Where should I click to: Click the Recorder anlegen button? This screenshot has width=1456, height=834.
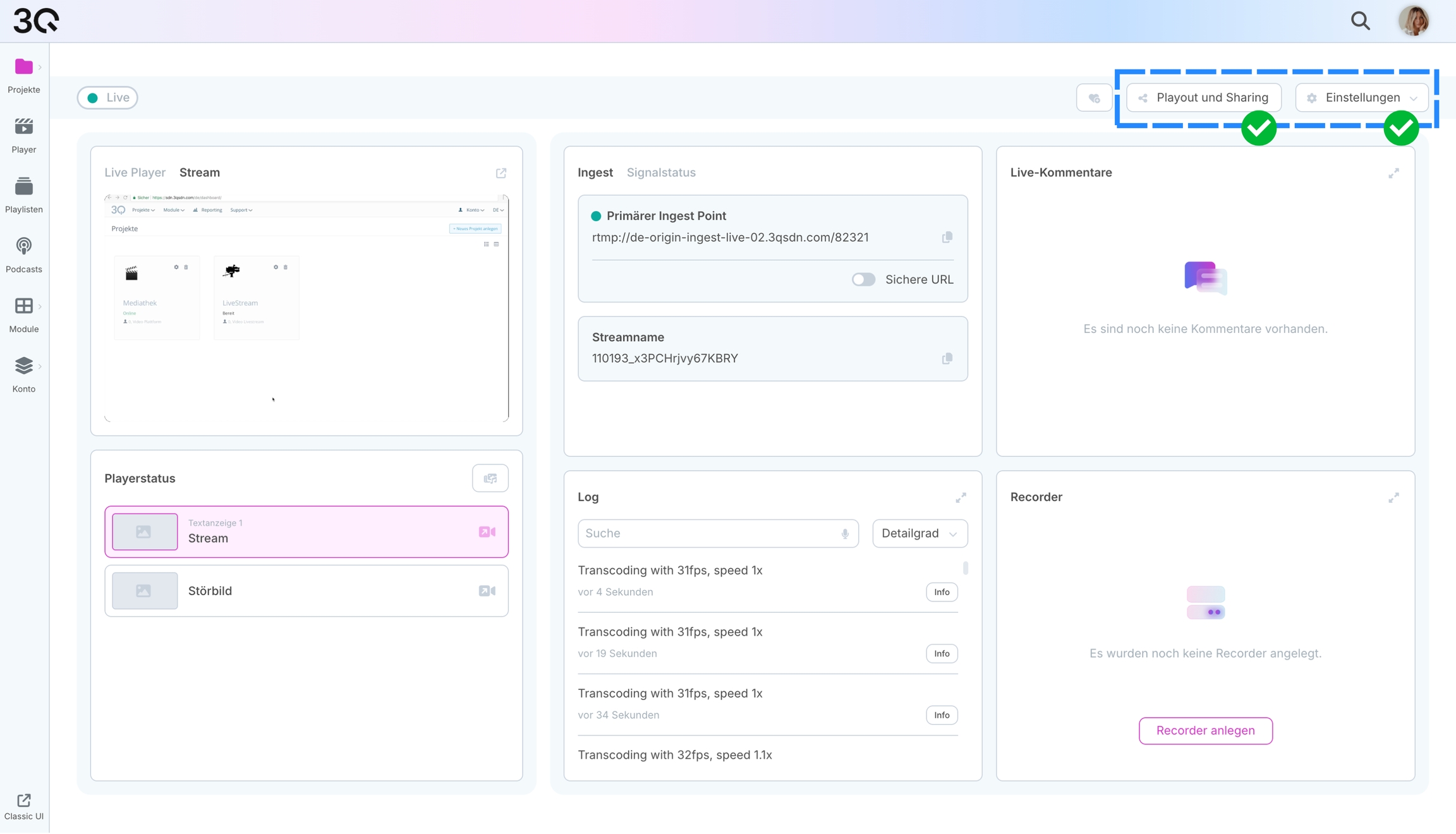(1205, 730)
